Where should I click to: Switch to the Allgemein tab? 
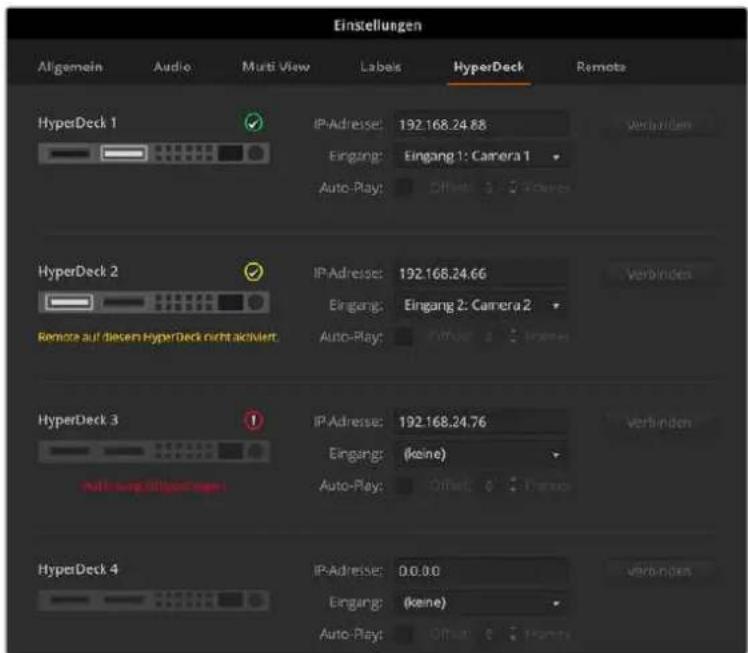pos(70,67)
